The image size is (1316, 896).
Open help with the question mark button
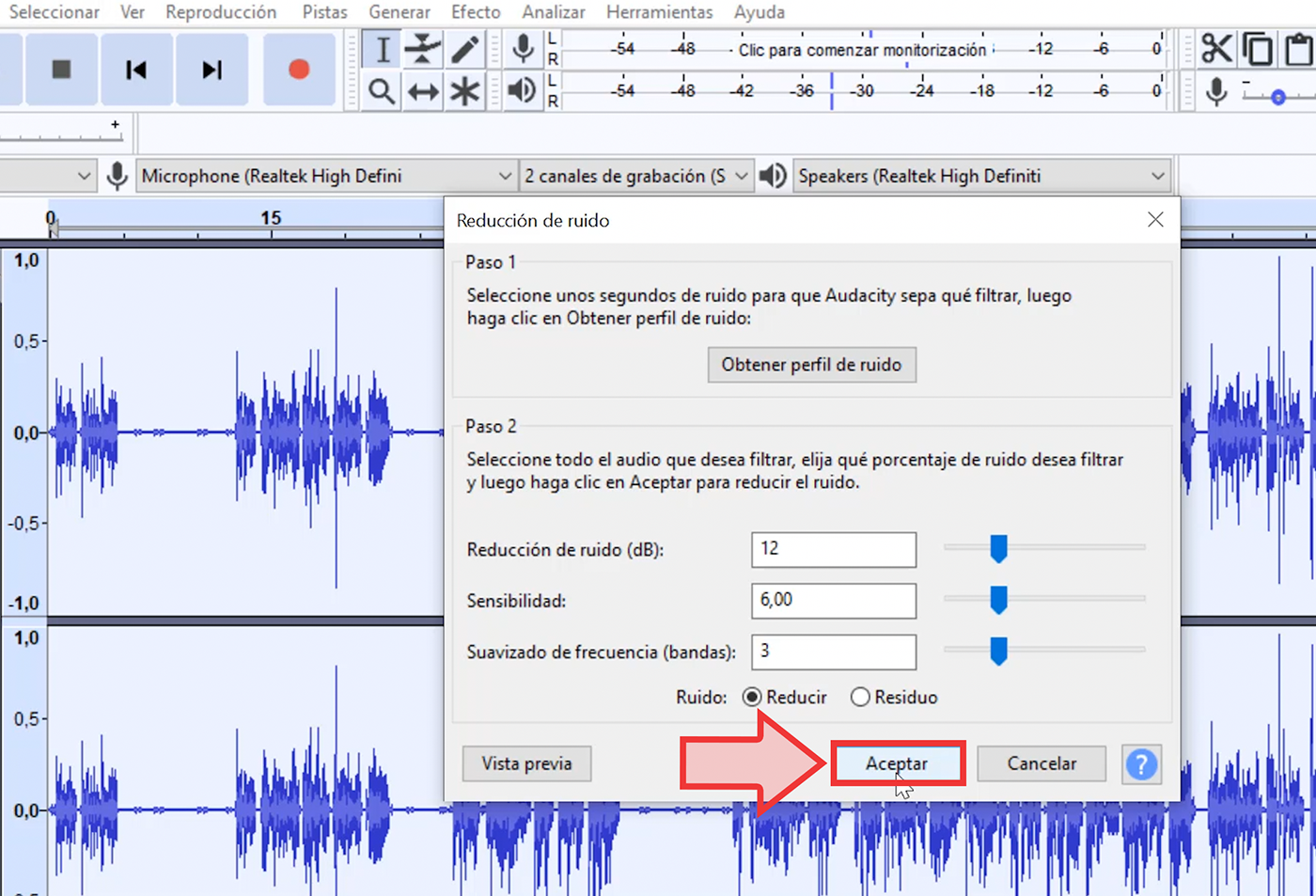click(1141, 764)
